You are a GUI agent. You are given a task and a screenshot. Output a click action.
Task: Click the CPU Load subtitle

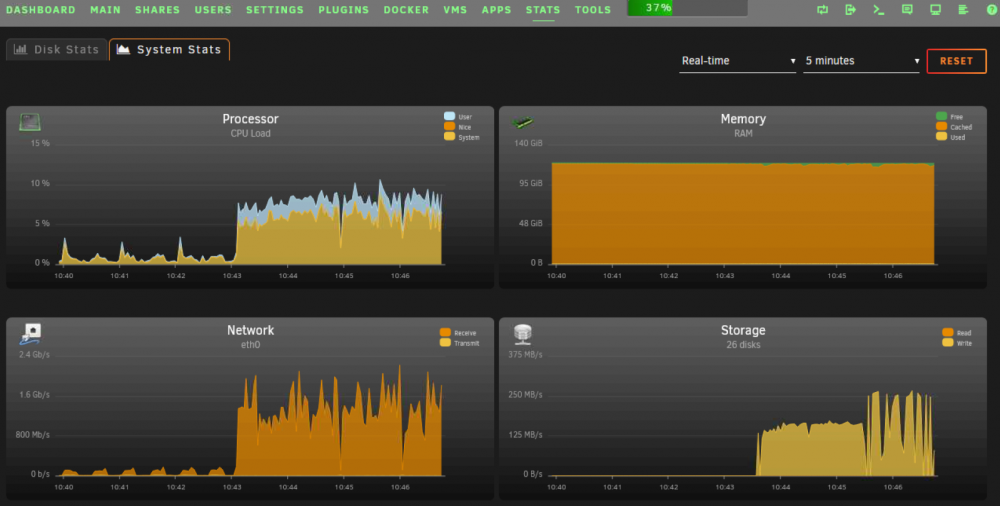tap(251, 133)
